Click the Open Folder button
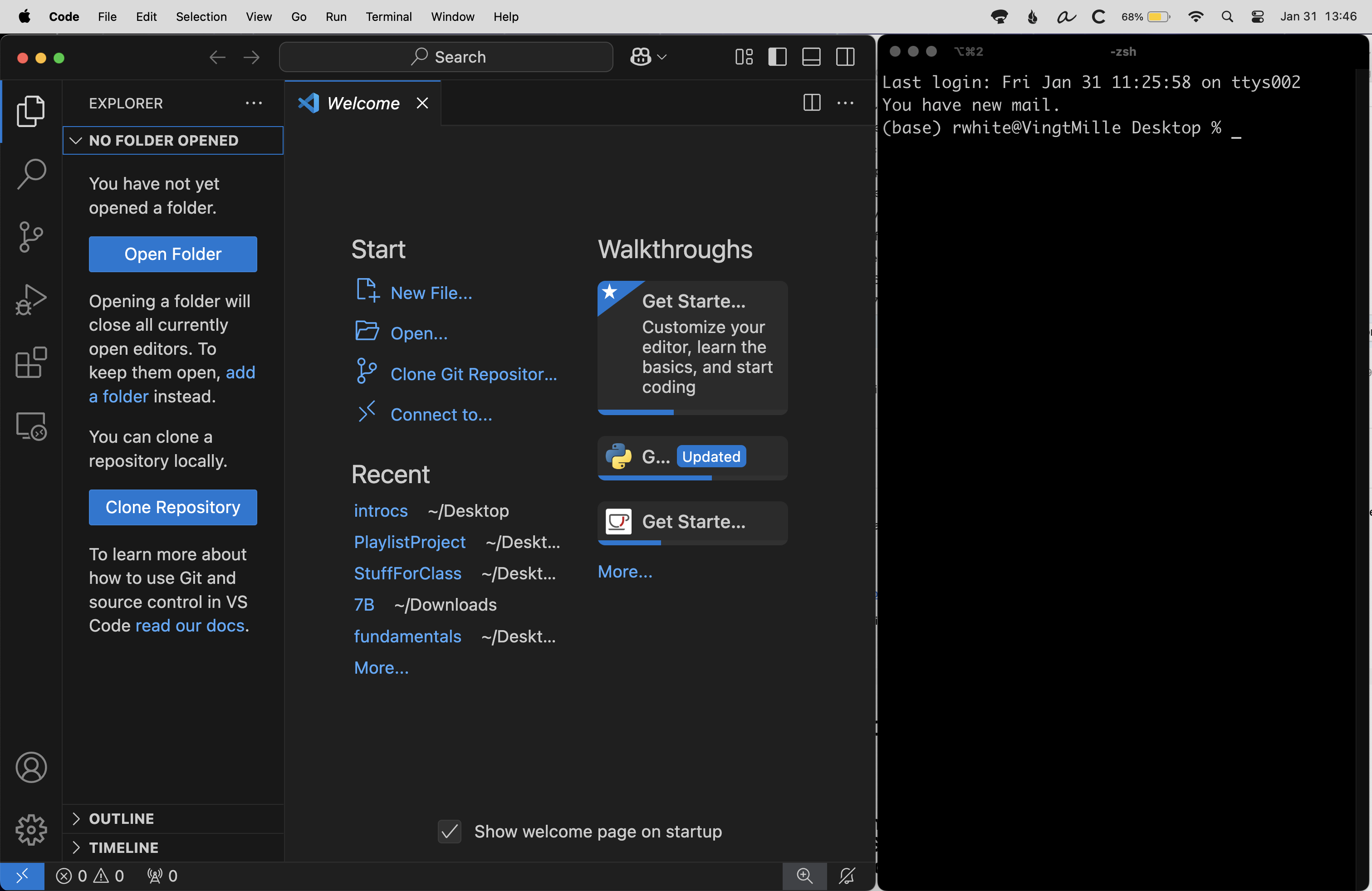This screenshot has width=1372, height=891. 172,254
